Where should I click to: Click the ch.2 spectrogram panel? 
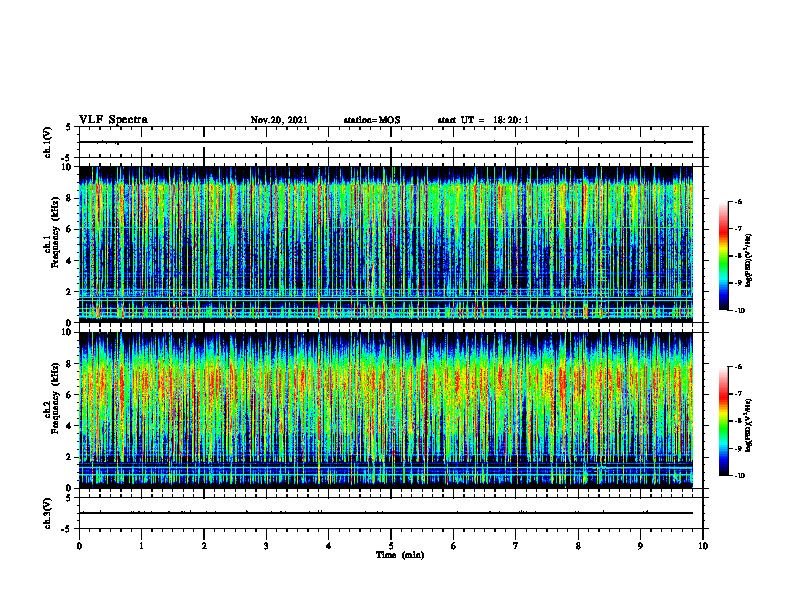(x=386, y=410)
